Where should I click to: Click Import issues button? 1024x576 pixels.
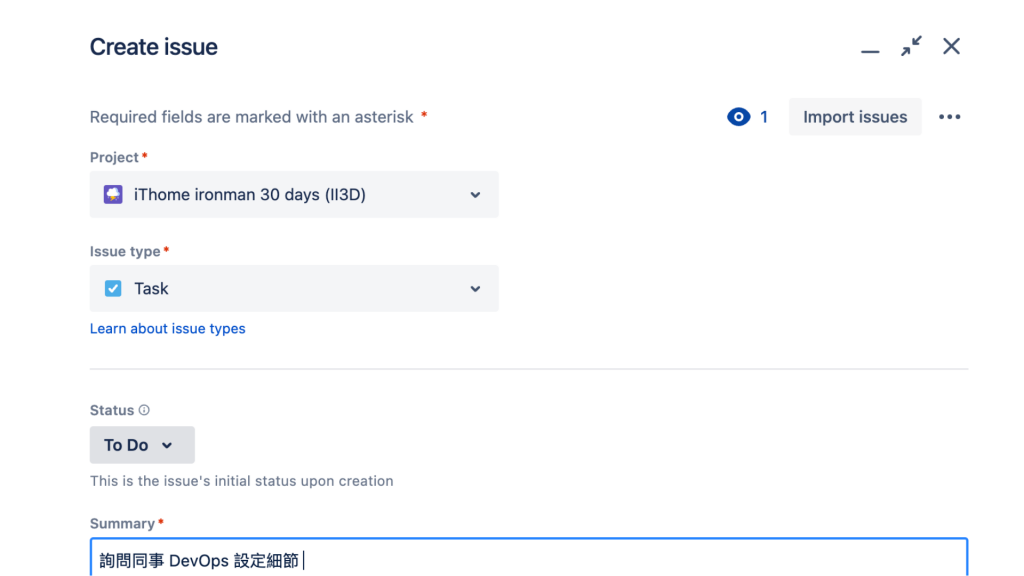(855, 117)
